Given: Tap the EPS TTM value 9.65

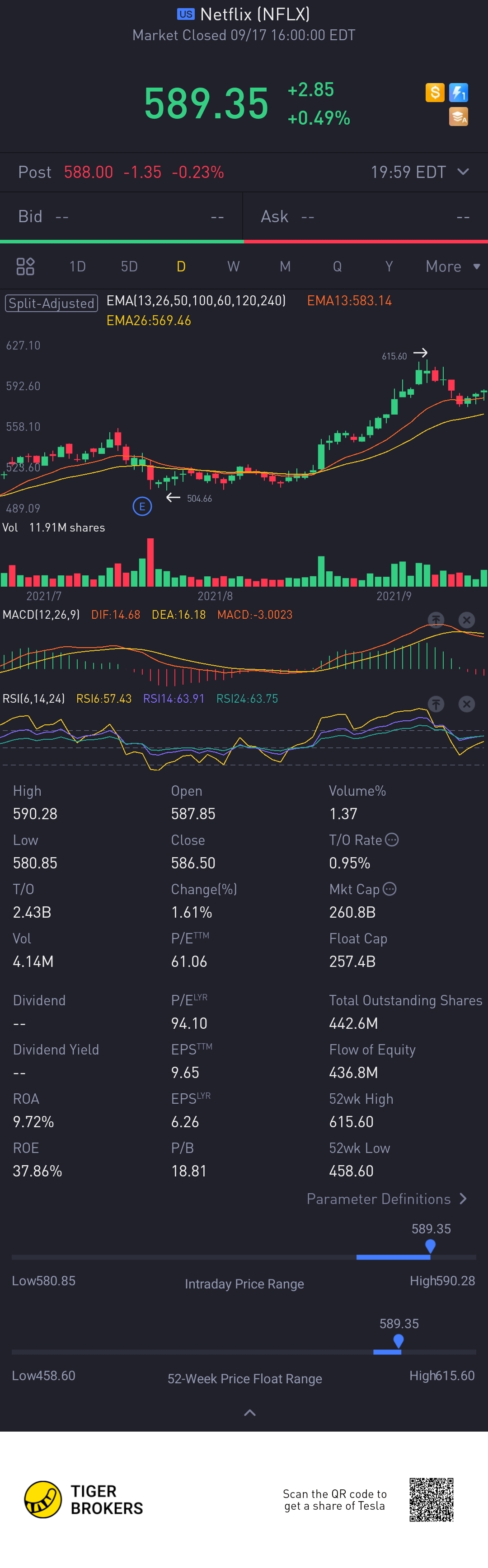Looking at the screenshot, I should coord(185,1073).
